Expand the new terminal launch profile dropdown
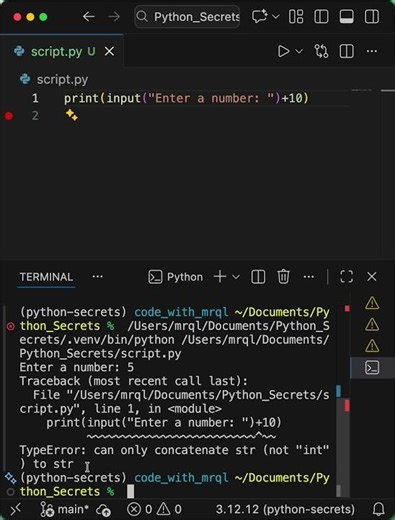395x520 pixels. click(236, 277)
